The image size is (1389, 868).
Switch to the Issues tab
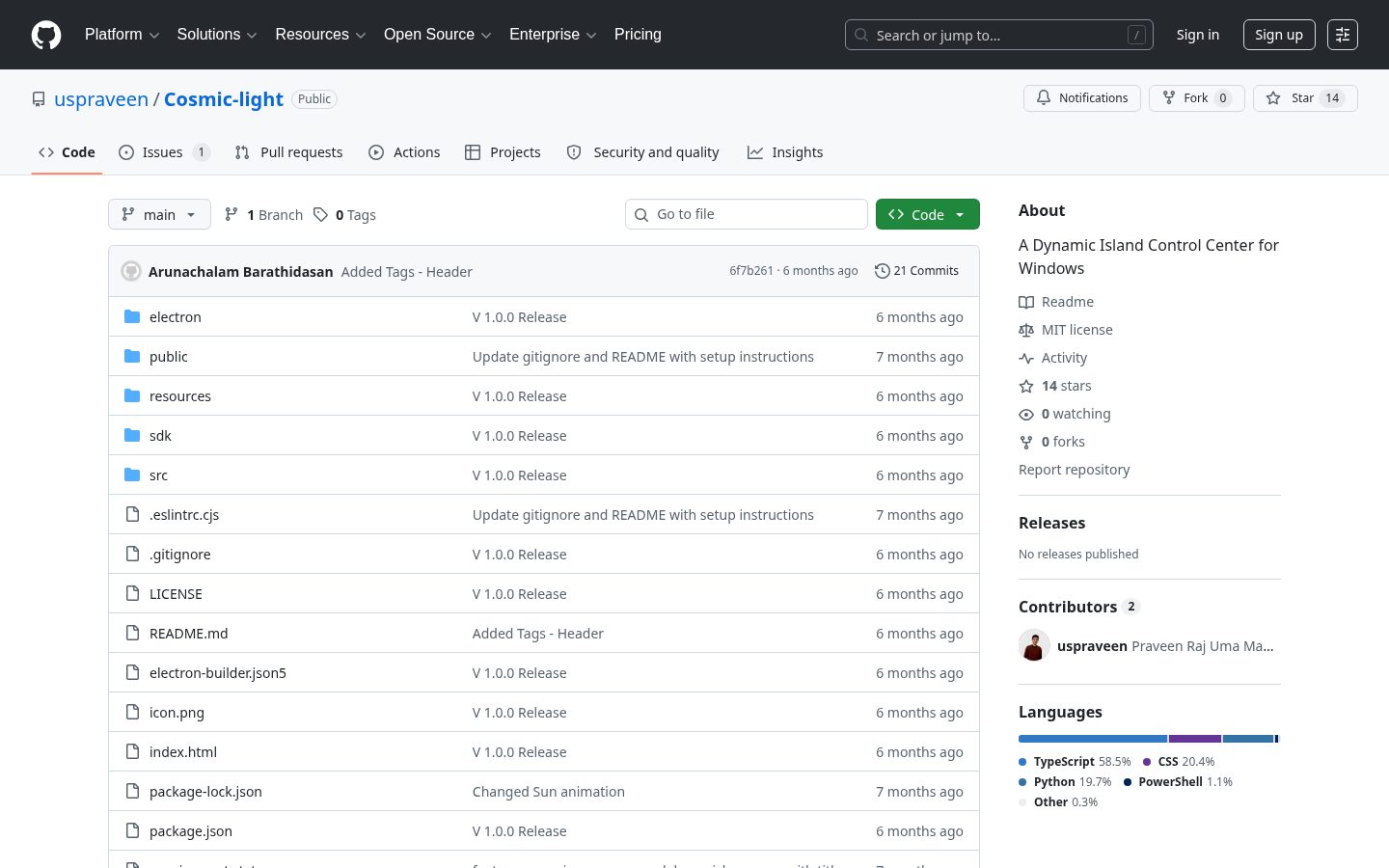coord(164,152)
